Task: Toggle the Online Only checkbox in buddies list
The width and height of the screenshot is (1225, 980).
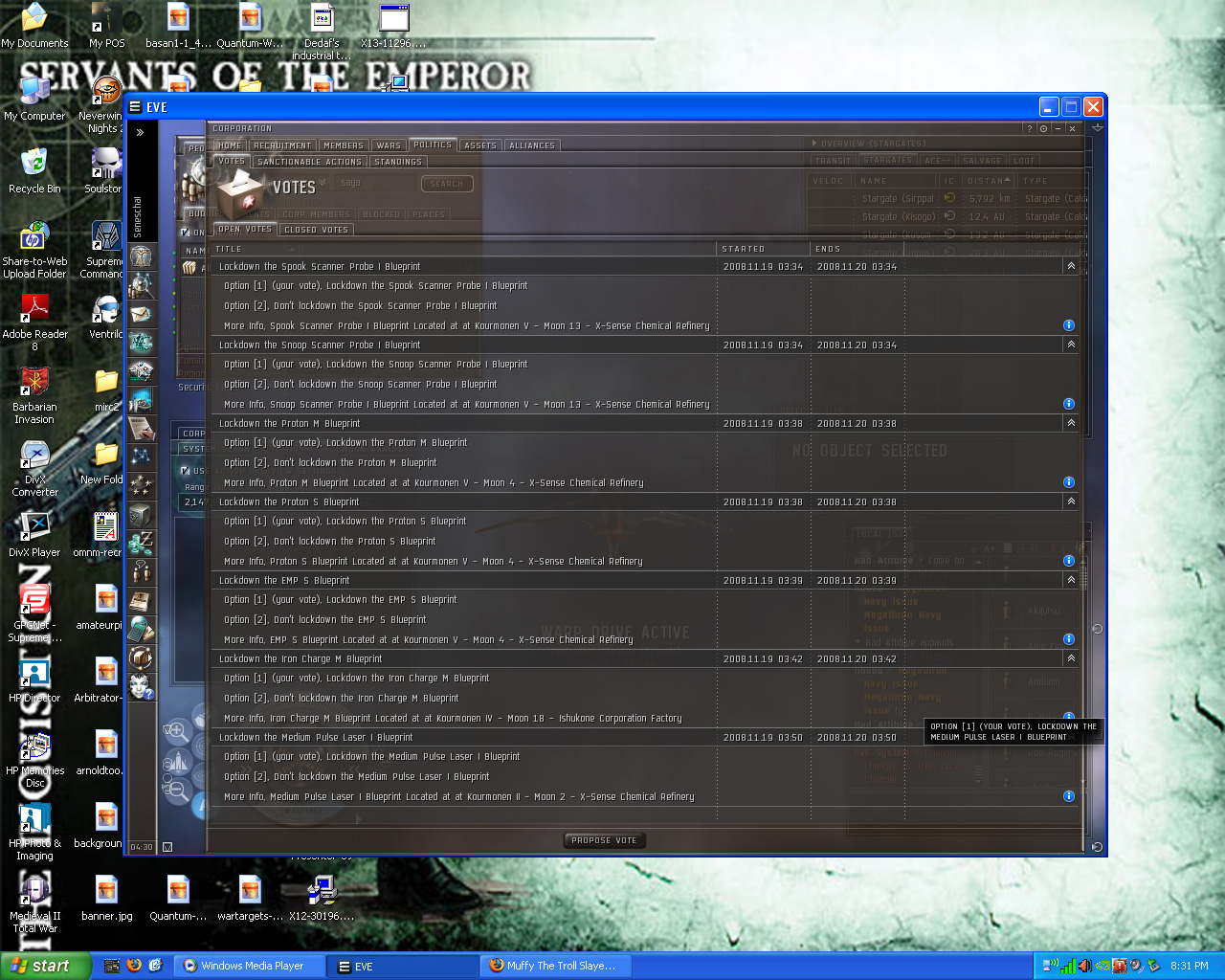Action: coord(186,233)
